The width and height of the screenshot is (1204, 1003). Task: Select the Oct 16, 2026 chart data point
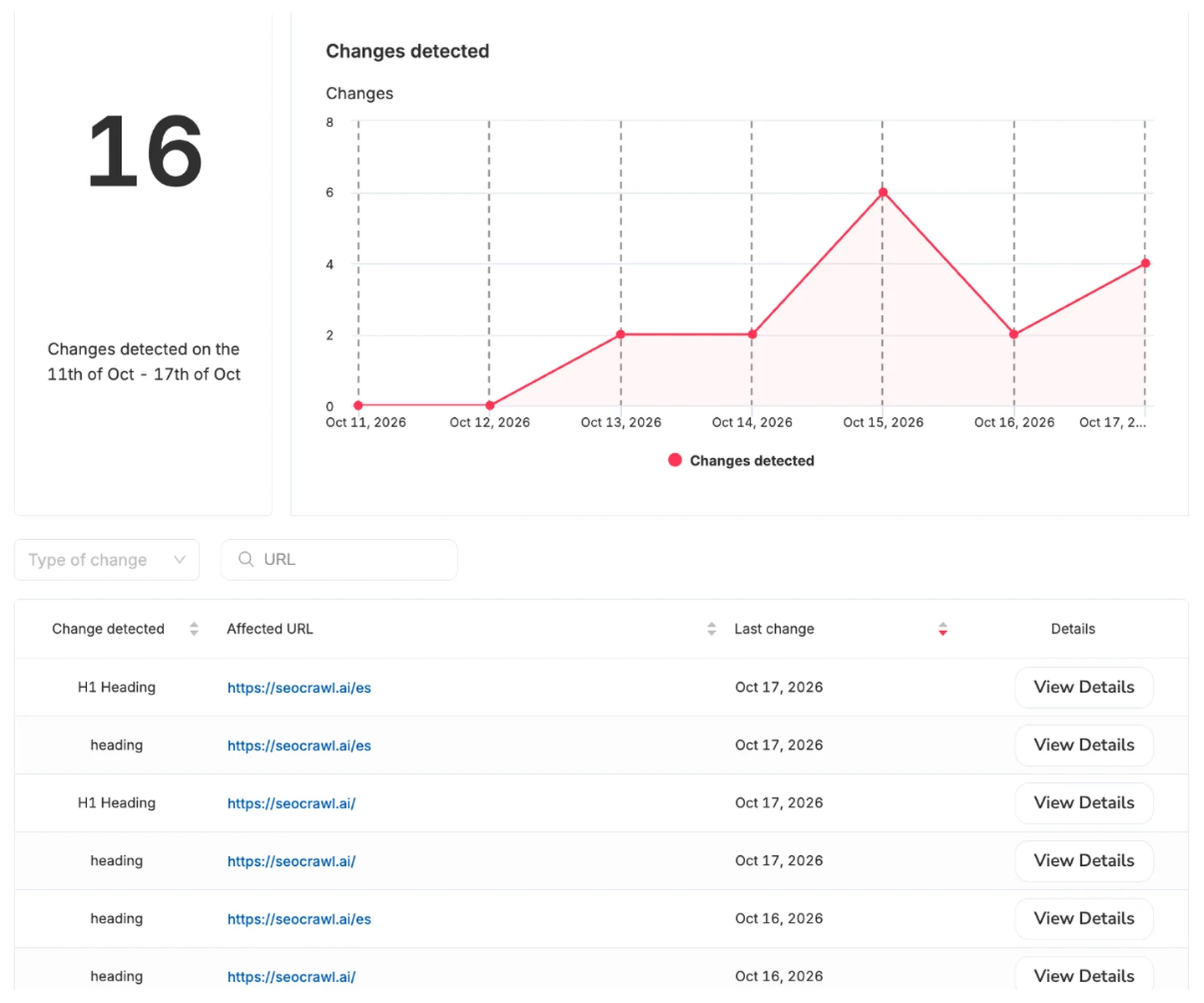tap(1013, 334)
